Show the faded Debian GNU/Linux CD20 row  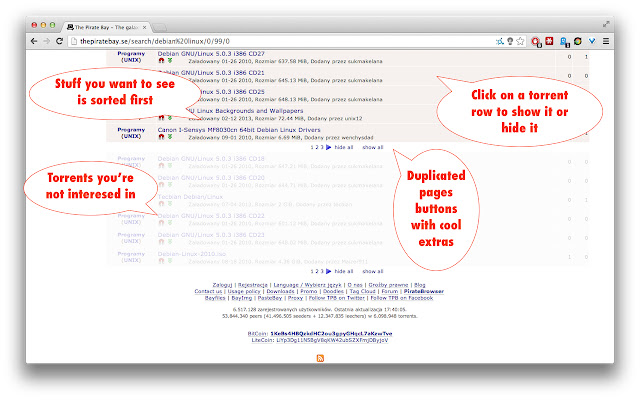[347, 181]
